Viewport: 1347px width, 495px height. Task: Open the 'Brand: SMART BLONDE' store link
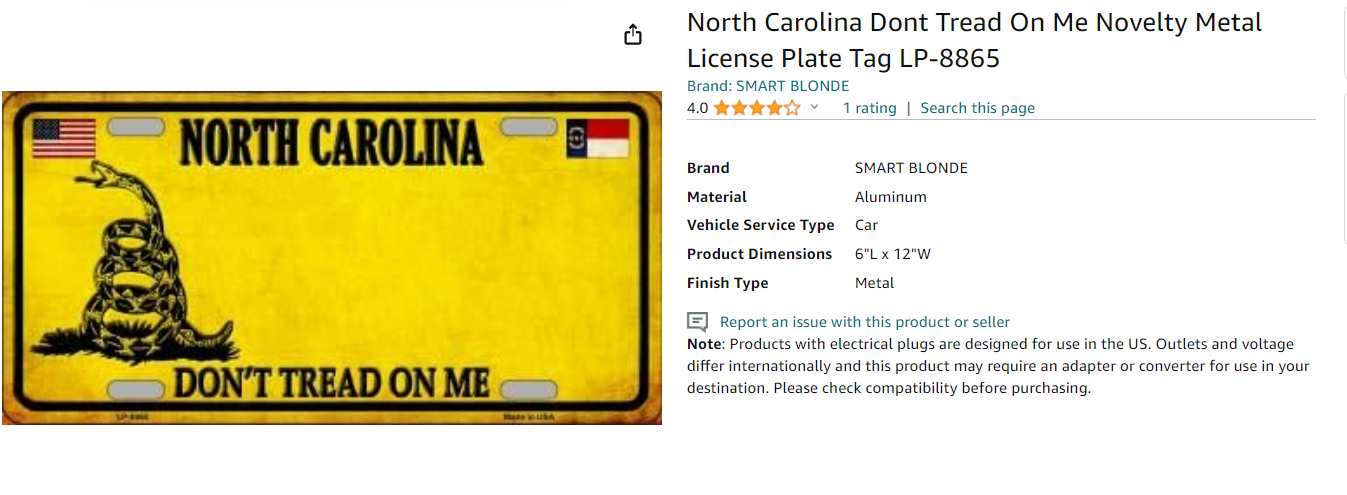click(x=767, y=86)
